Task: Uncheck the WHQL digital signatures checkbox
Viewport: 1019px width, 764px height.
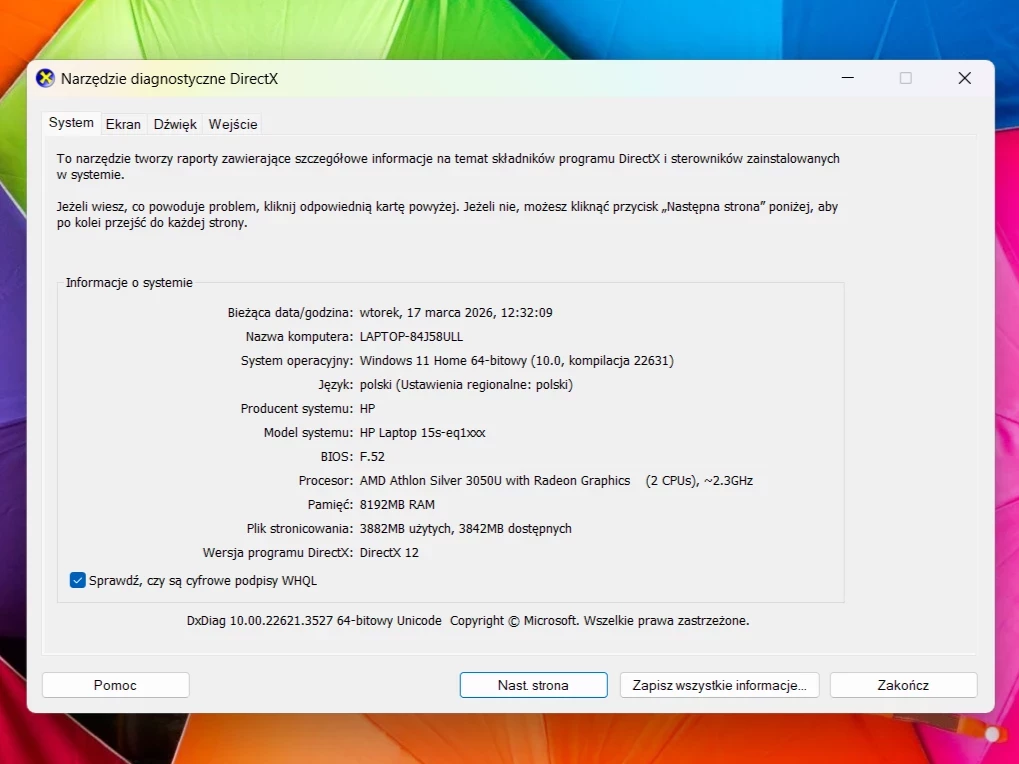Action: [77, 580]
